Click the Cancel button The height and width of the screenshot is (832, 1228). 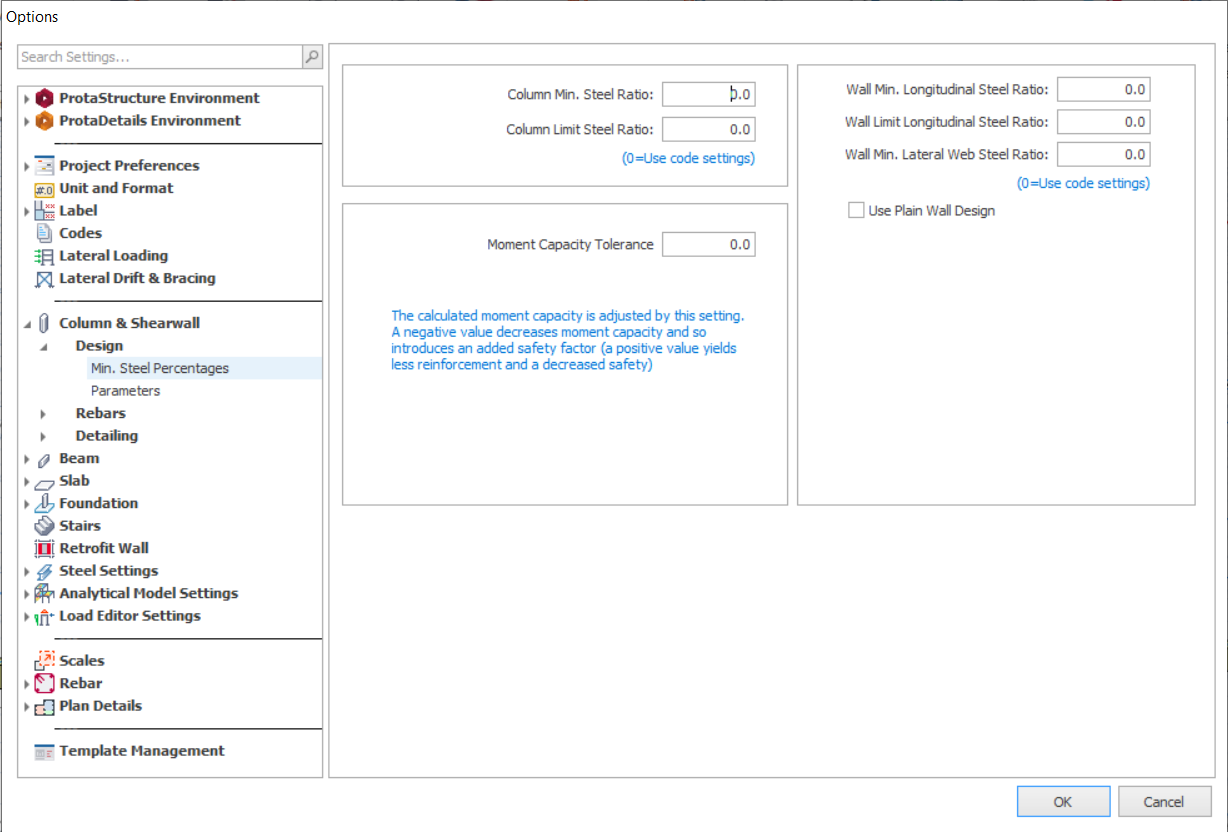[x=1164, y=801]
